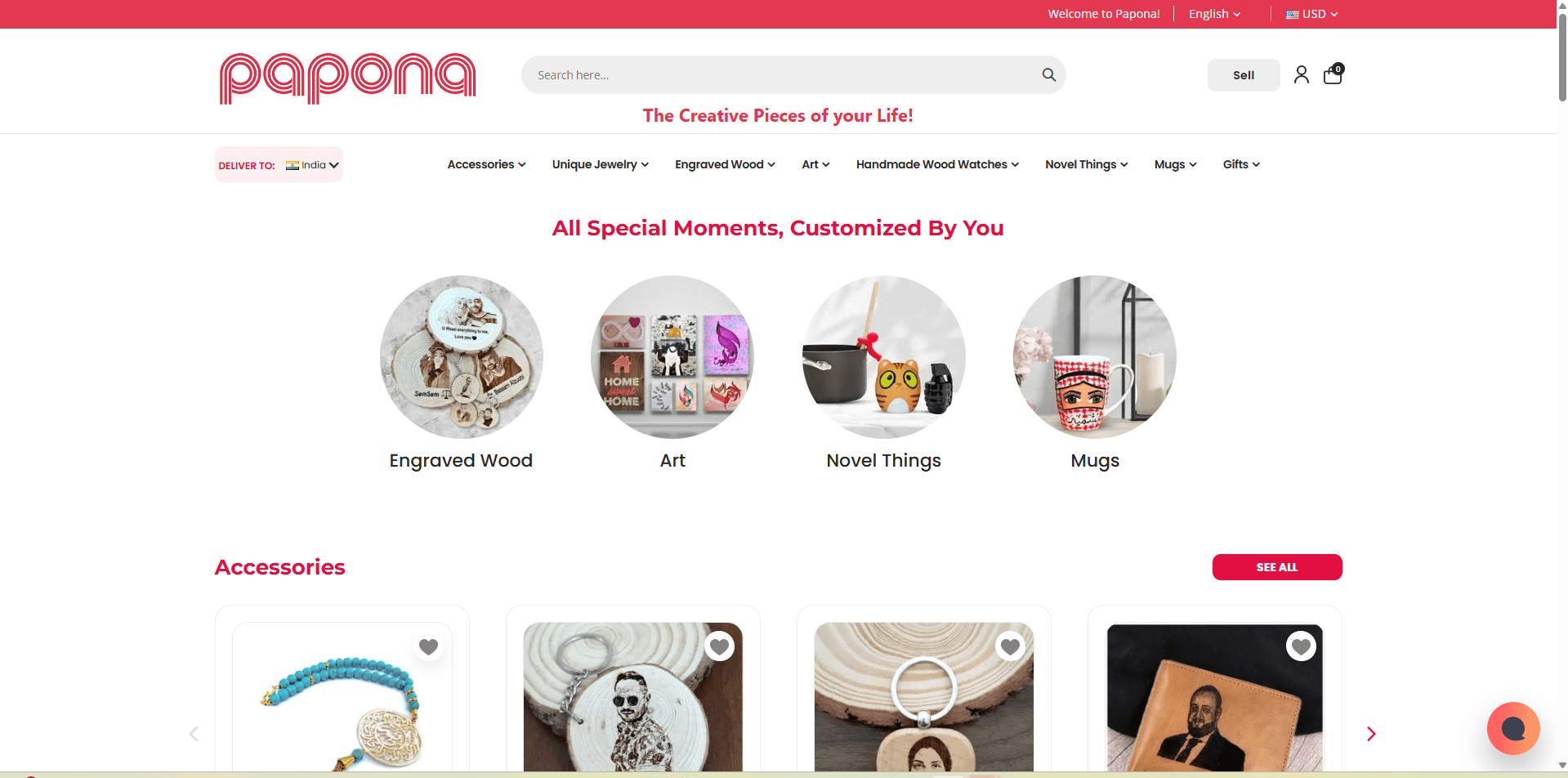Screen dimensions: 1568x778
Task: Open the Mugs category thumbnail
Action: 1095,357
